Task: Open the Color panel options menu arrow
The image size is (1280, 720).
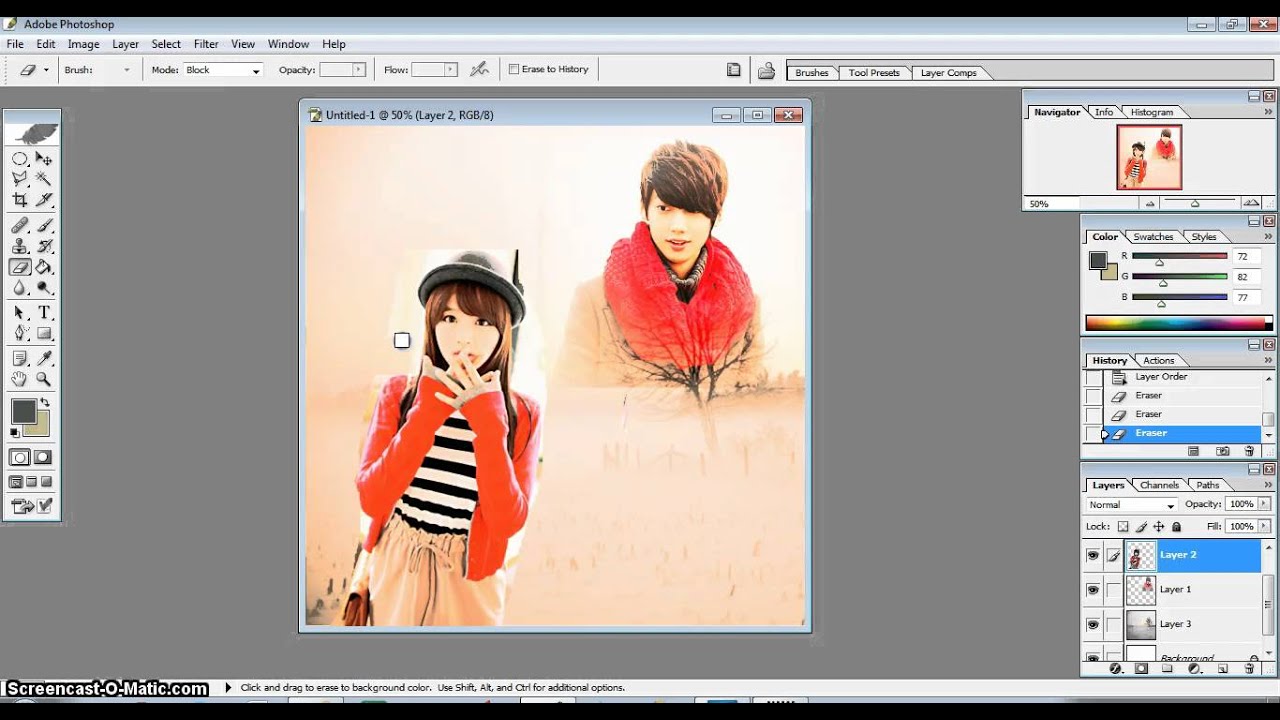Action: pyautogui.click(x=1268, y=237)
